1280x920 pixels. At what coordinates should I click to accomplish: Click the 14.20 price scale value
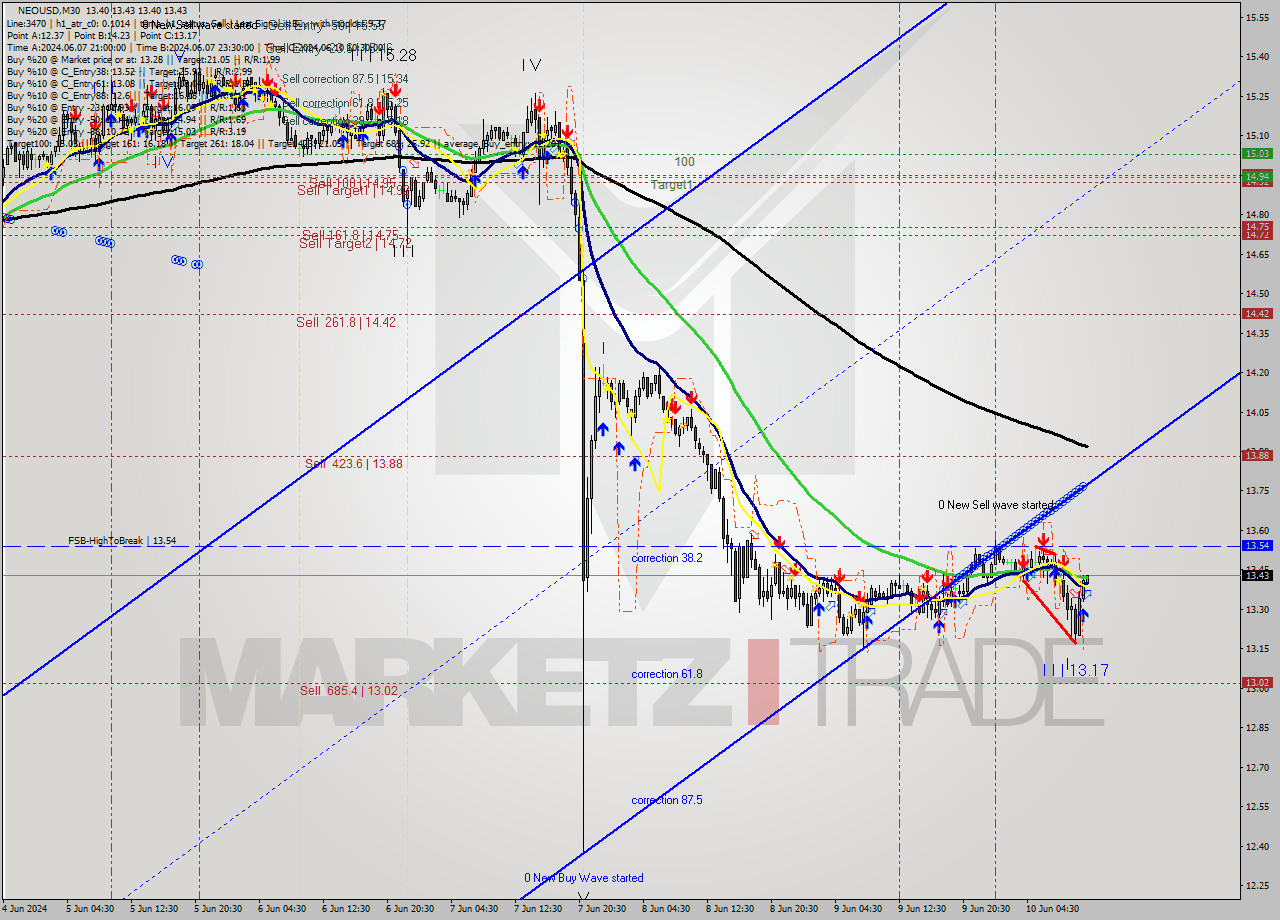pyautogui.click(x=1256, y=372)
